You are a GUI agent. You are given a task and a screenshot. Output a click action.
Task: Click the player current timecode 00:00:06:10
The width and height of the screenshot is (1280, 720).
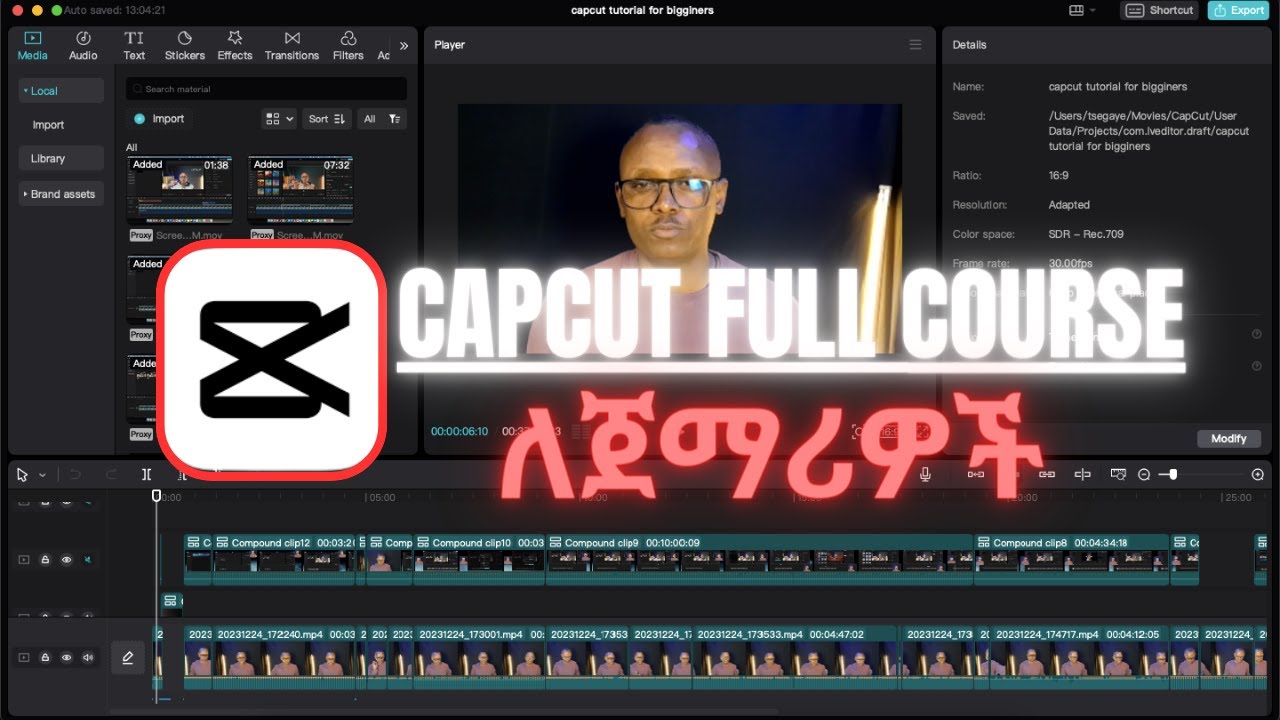(x=459, y=431)
